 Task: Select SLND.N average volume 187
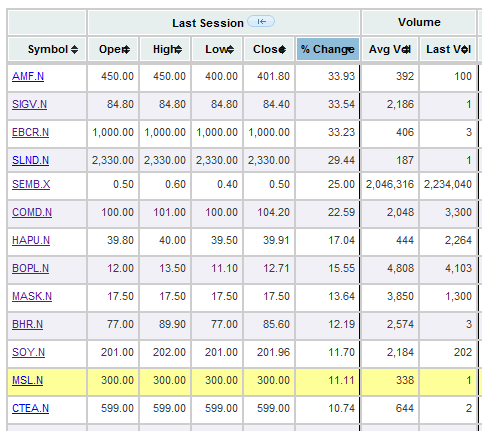click(405, 160)
